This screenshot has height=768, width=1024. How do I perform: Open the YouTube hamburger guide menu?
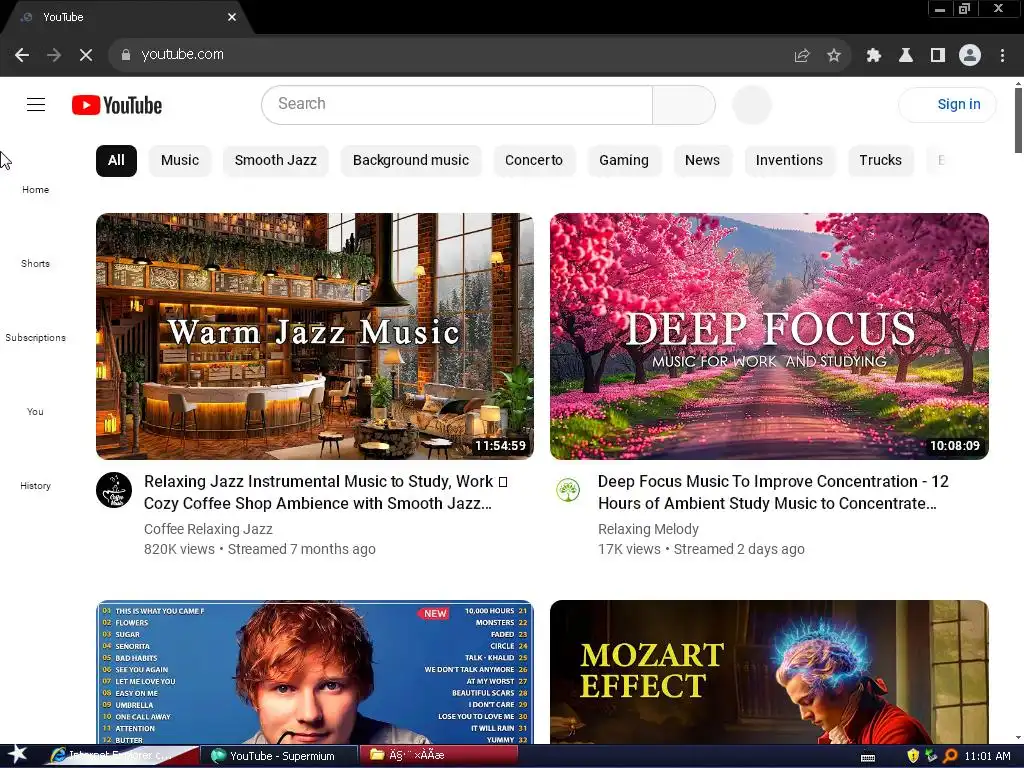36,104
